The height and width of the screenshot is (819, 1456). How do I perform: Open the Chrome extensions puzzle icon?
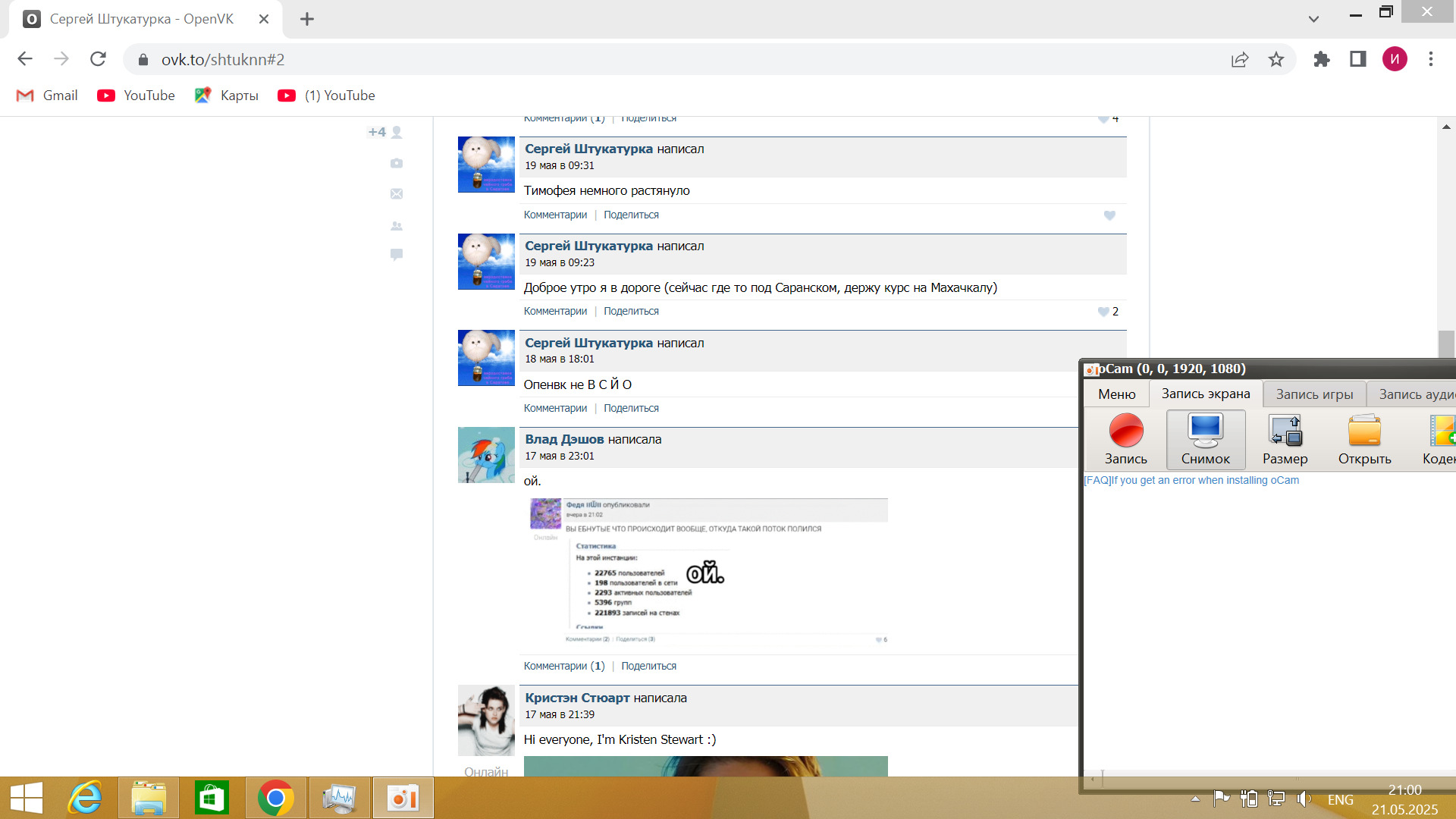pos(1322,59)
